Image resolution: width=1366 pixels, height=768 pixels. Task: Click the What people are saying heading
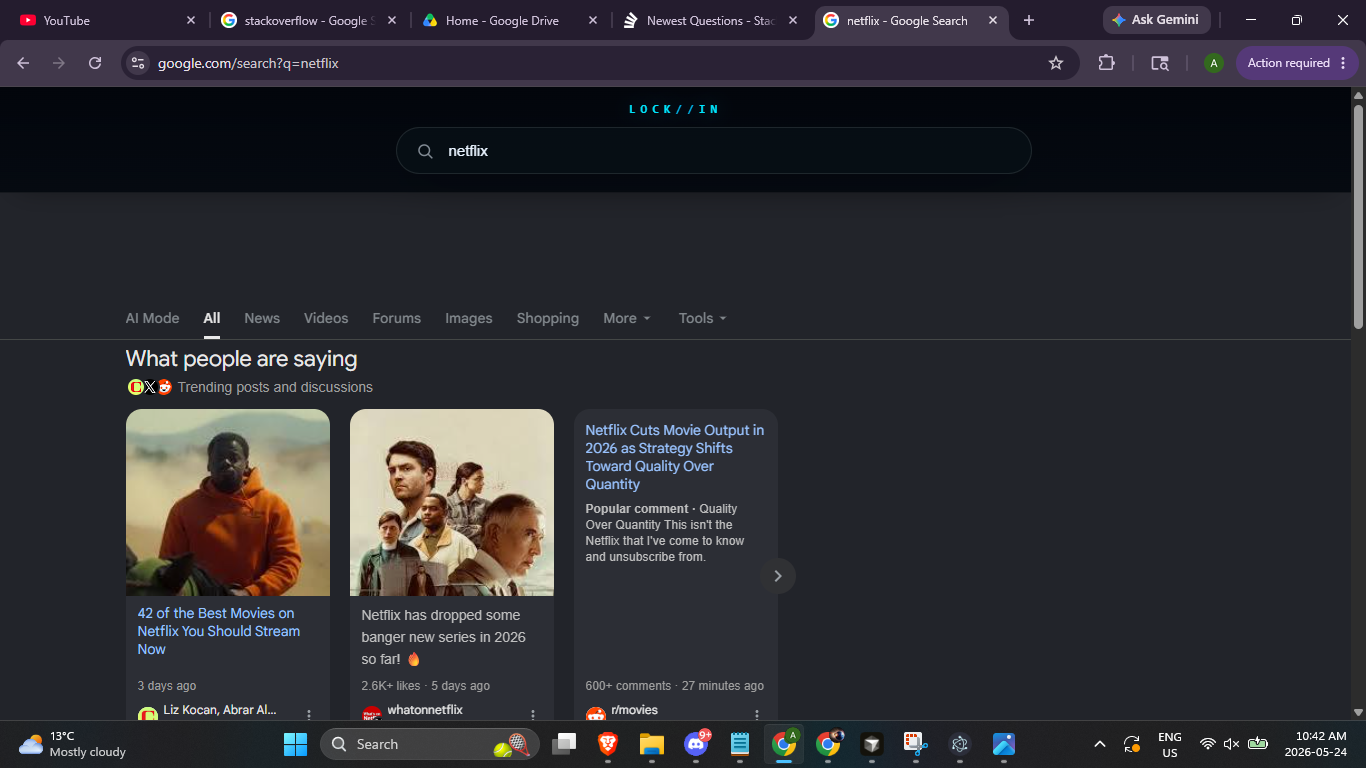coord(241,359)
